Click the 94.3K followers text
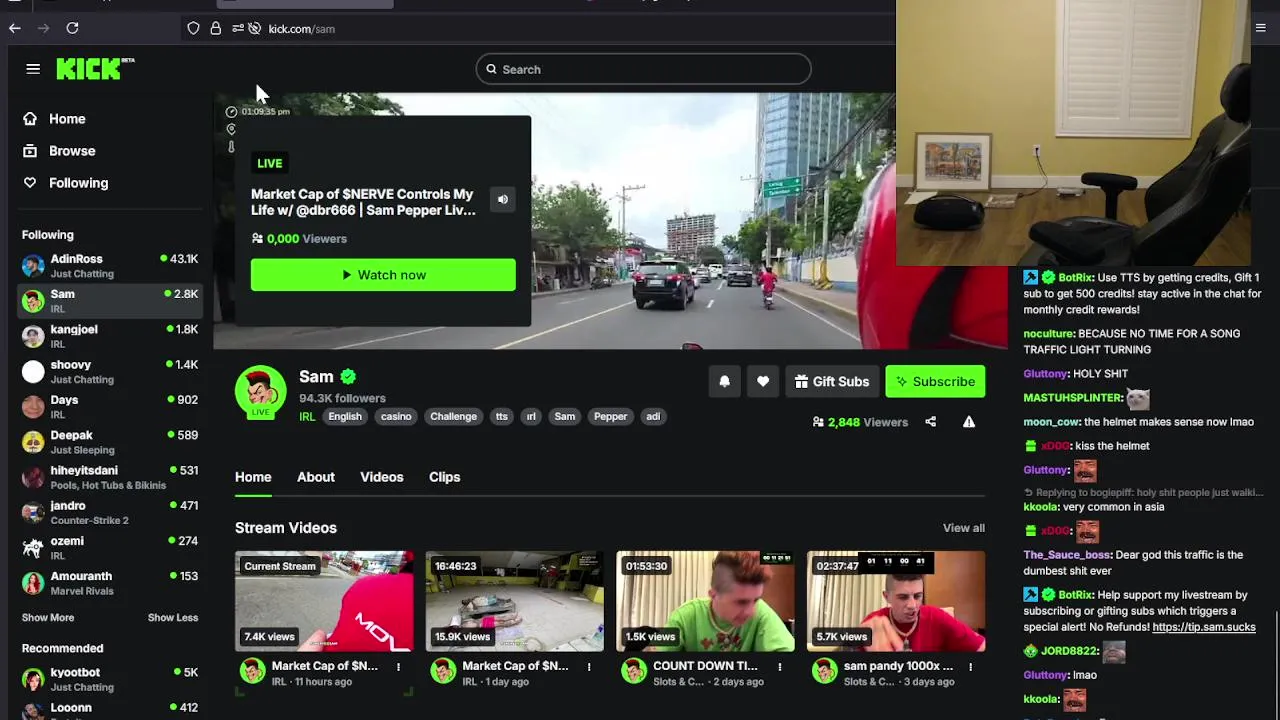Image resolution: width=1280 pixels, height=720 pixels. (x=342, y=398)
